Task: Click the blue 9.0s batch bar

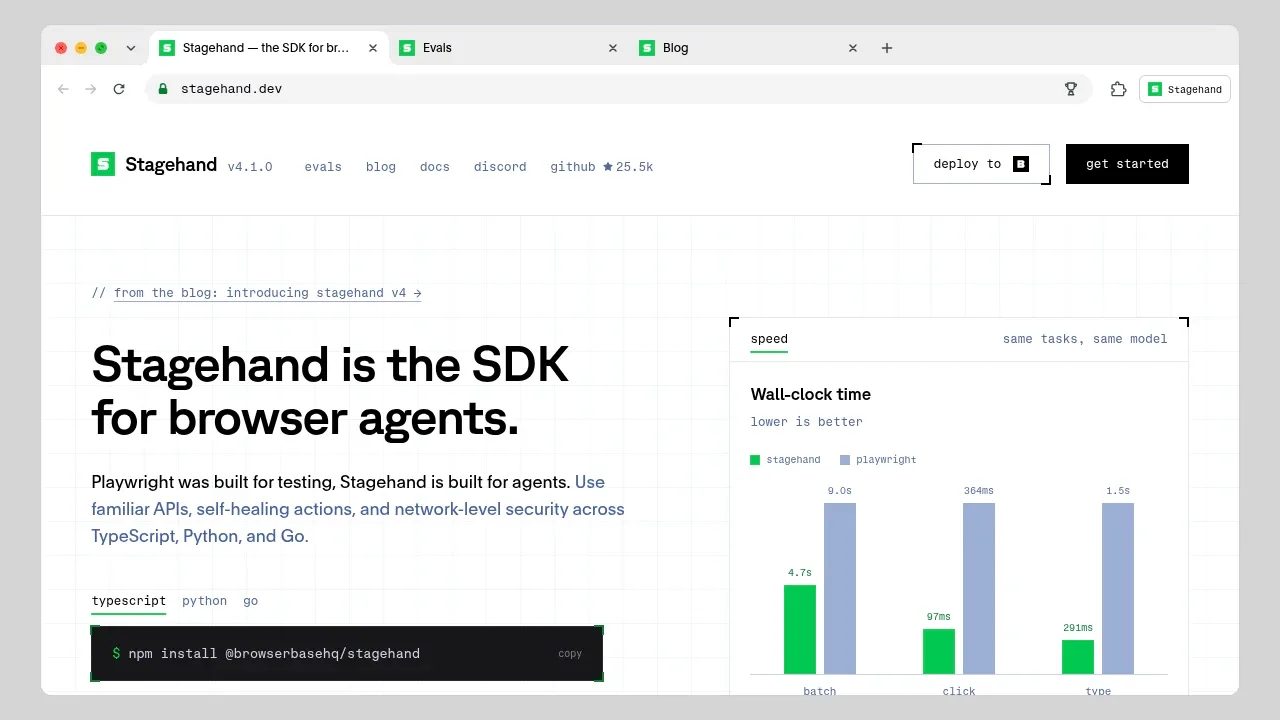Action: tap(840, 588)
